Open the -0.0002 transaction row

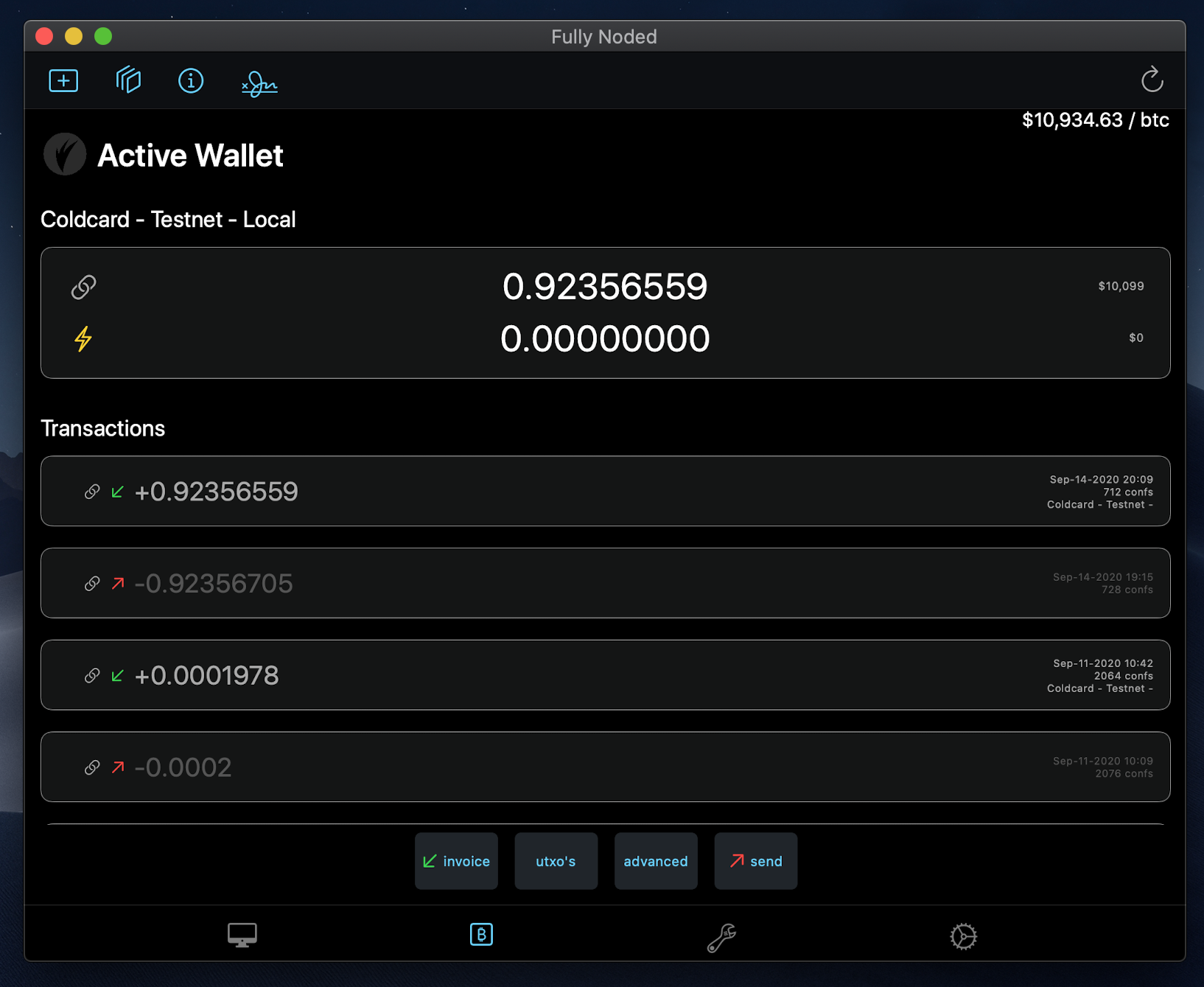(x=606, y=767)
